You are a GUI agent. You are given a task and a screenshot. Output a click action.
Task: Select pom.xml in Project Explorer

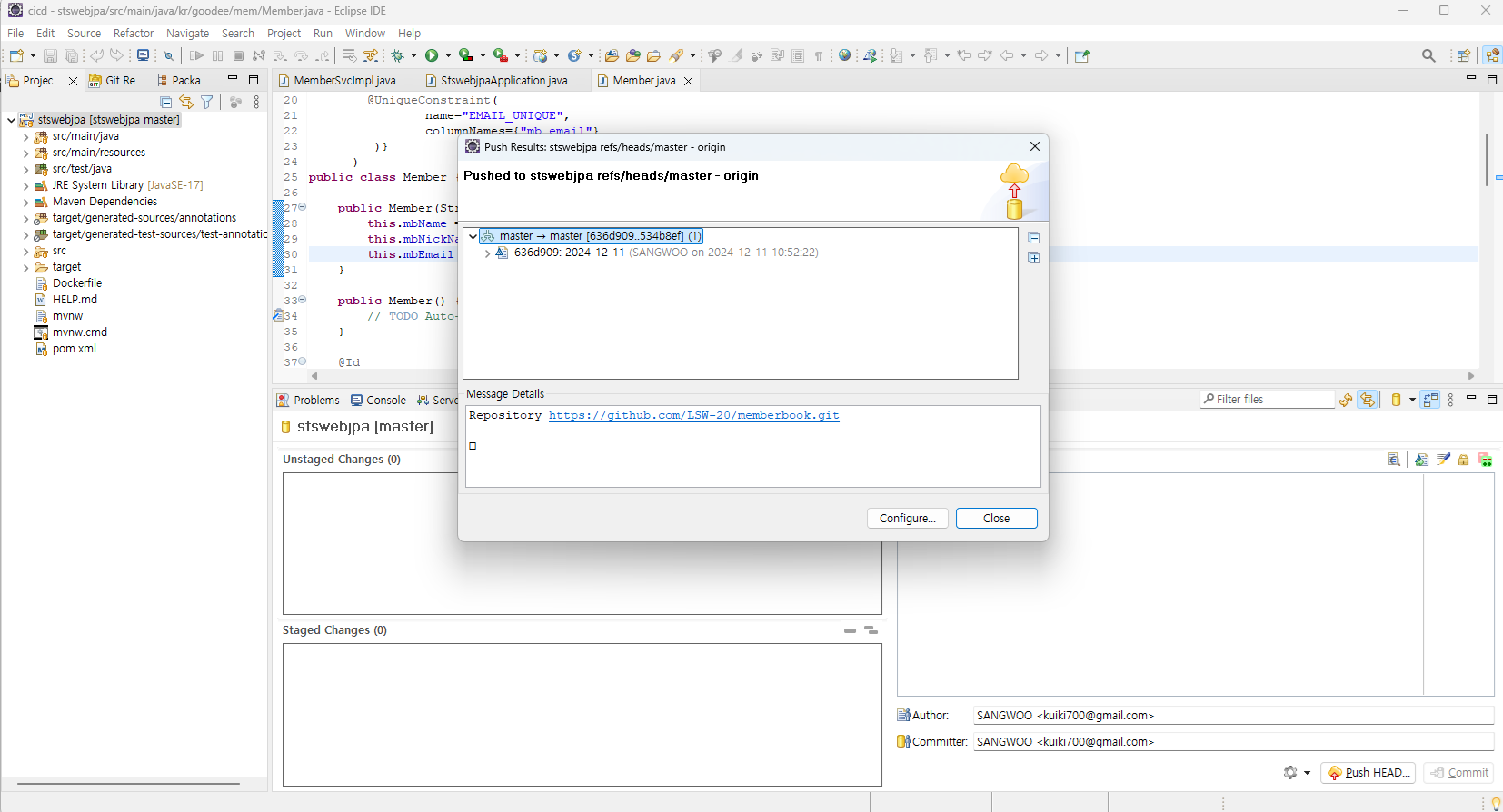pyautogui.click(x=65, y=349)
